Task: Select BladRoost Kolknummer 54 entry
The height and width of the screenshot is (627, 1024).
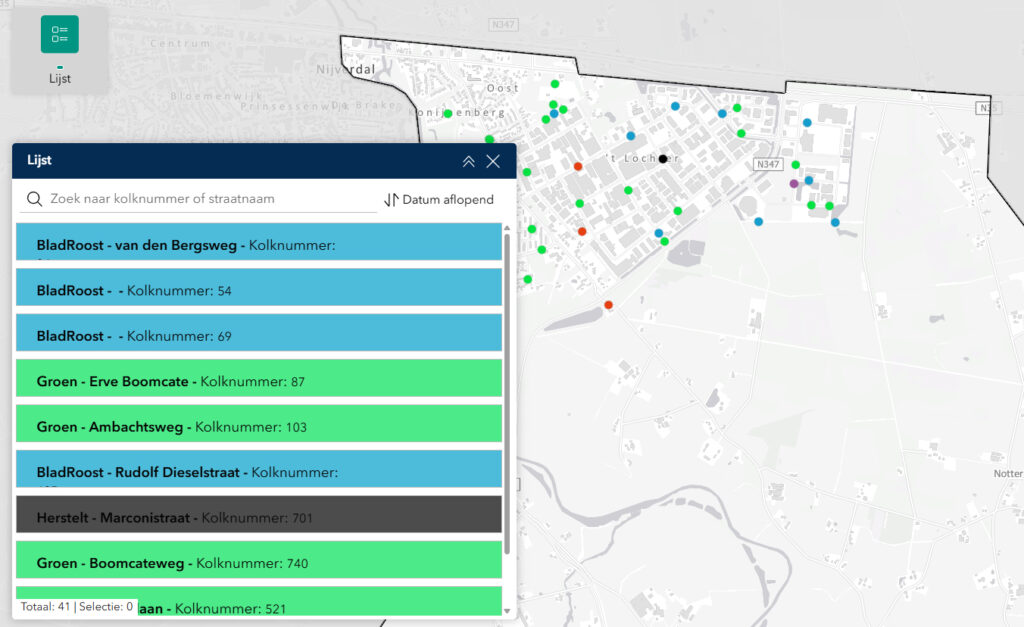Action: pyautogui.click(x=258, y=290)
